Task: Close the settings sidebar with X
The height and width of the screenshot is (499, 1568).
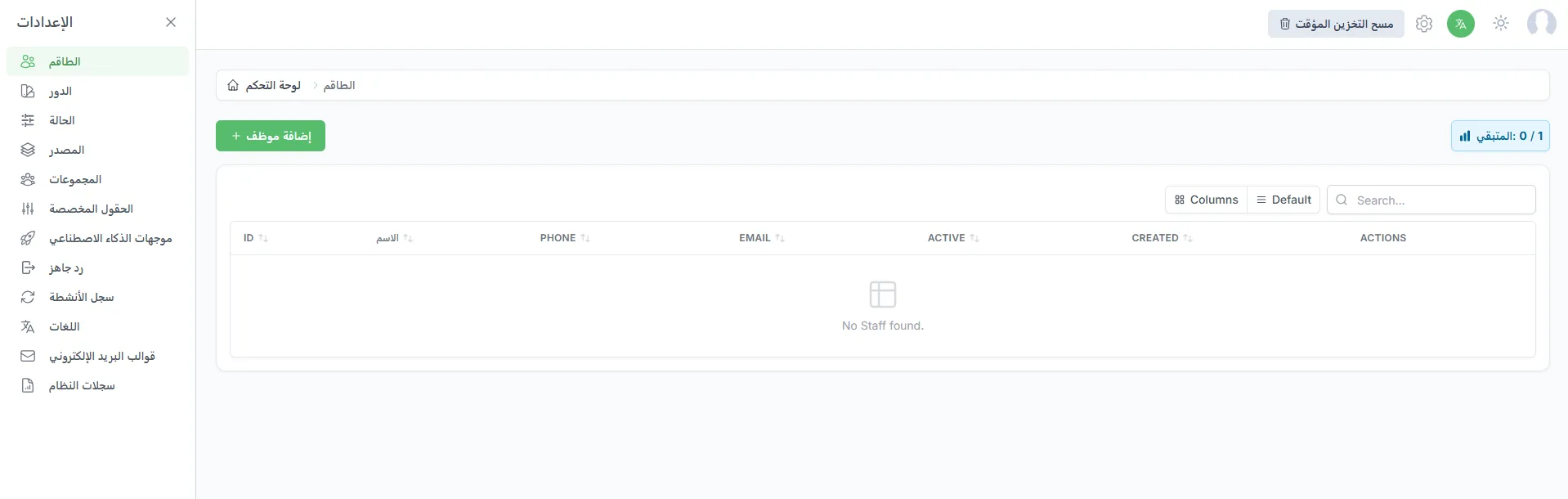Action: (171, 22)
